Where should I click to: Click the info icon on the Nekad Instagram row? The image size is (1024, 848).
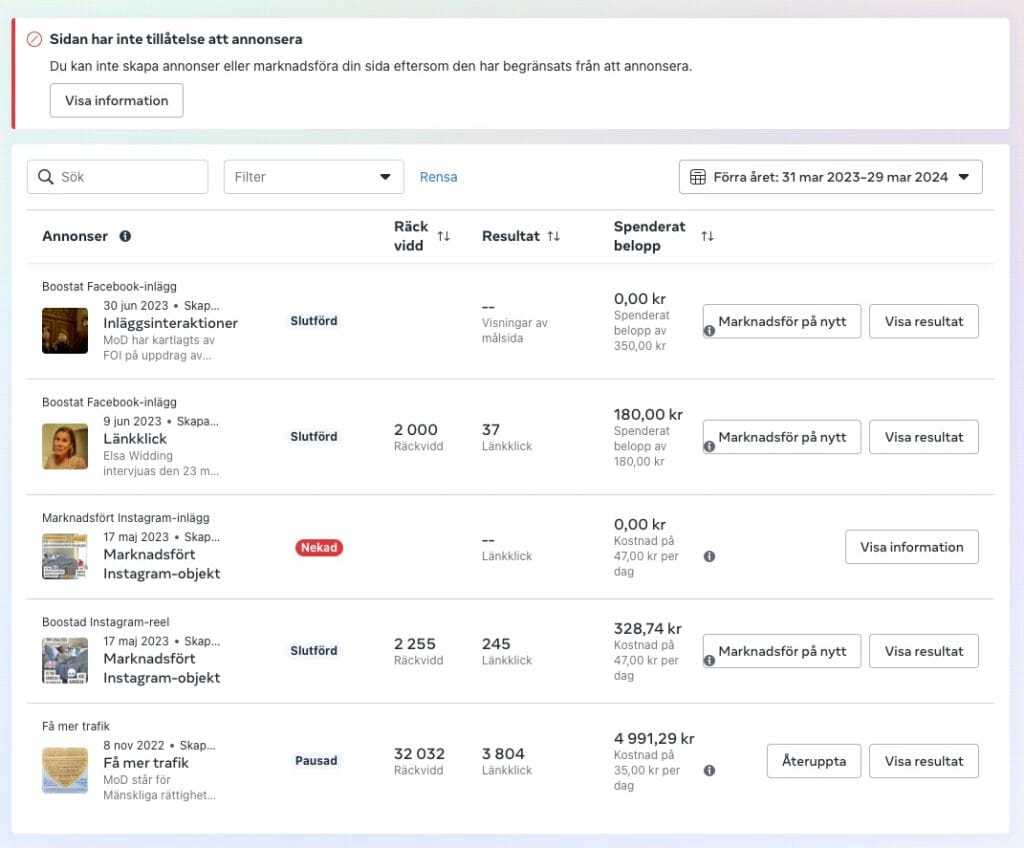point(709,555)
